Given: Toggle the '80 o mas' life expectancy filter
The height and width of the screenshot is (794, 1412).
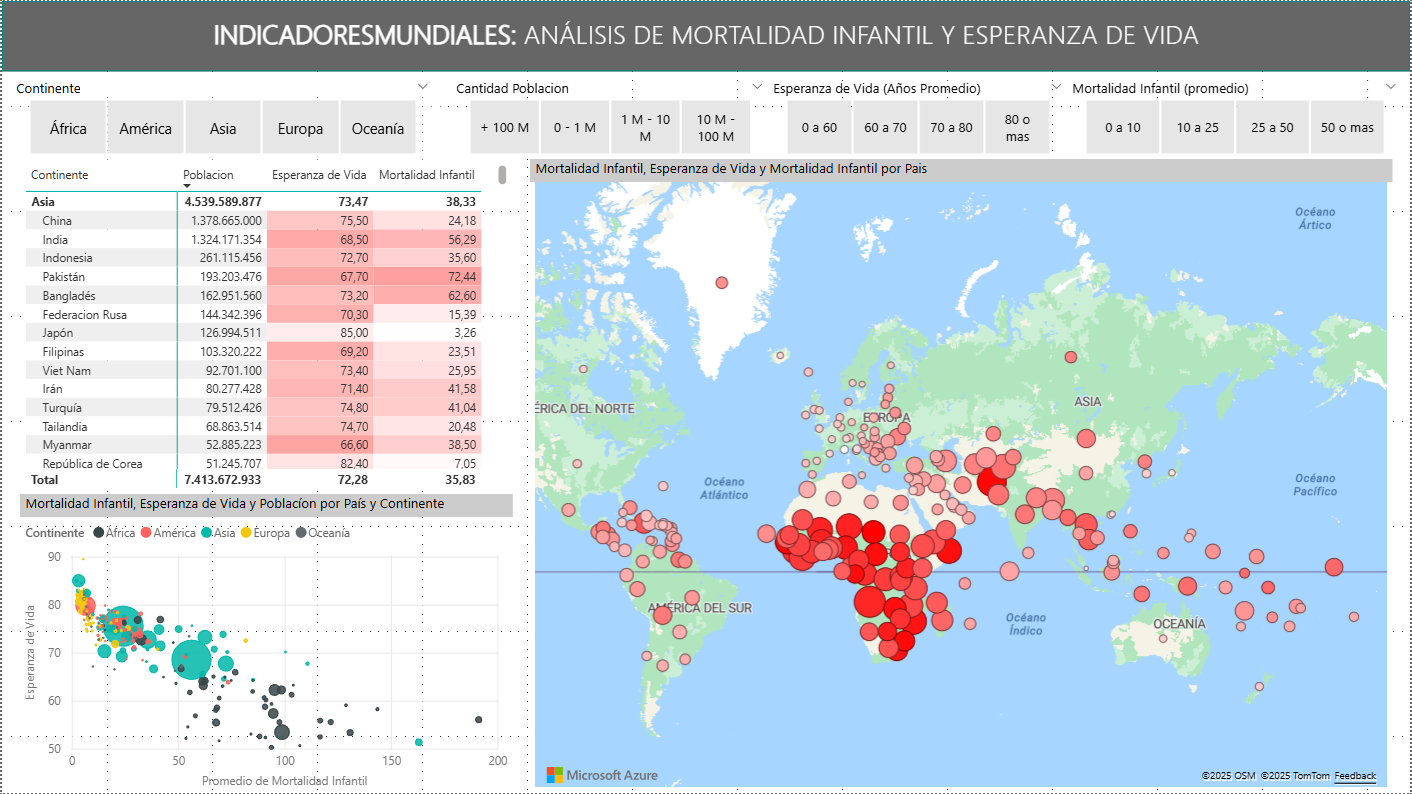Looking at the screenshot, I should [1017, 127].
